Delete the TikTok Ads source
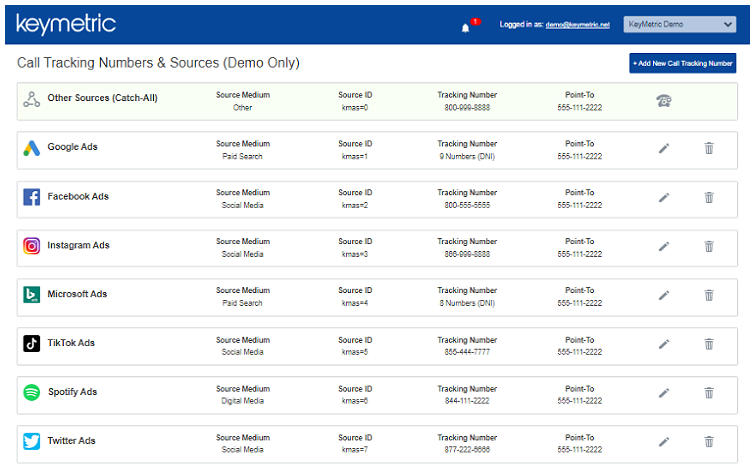 [x=709, y=344]
